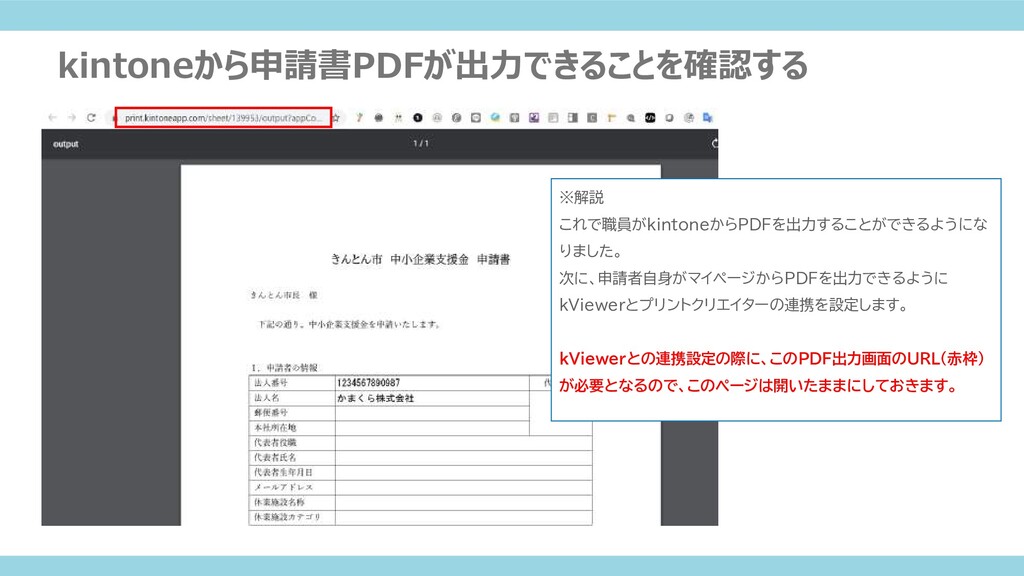Open the yellow pen-shaped extension icon

click(359, 118)
